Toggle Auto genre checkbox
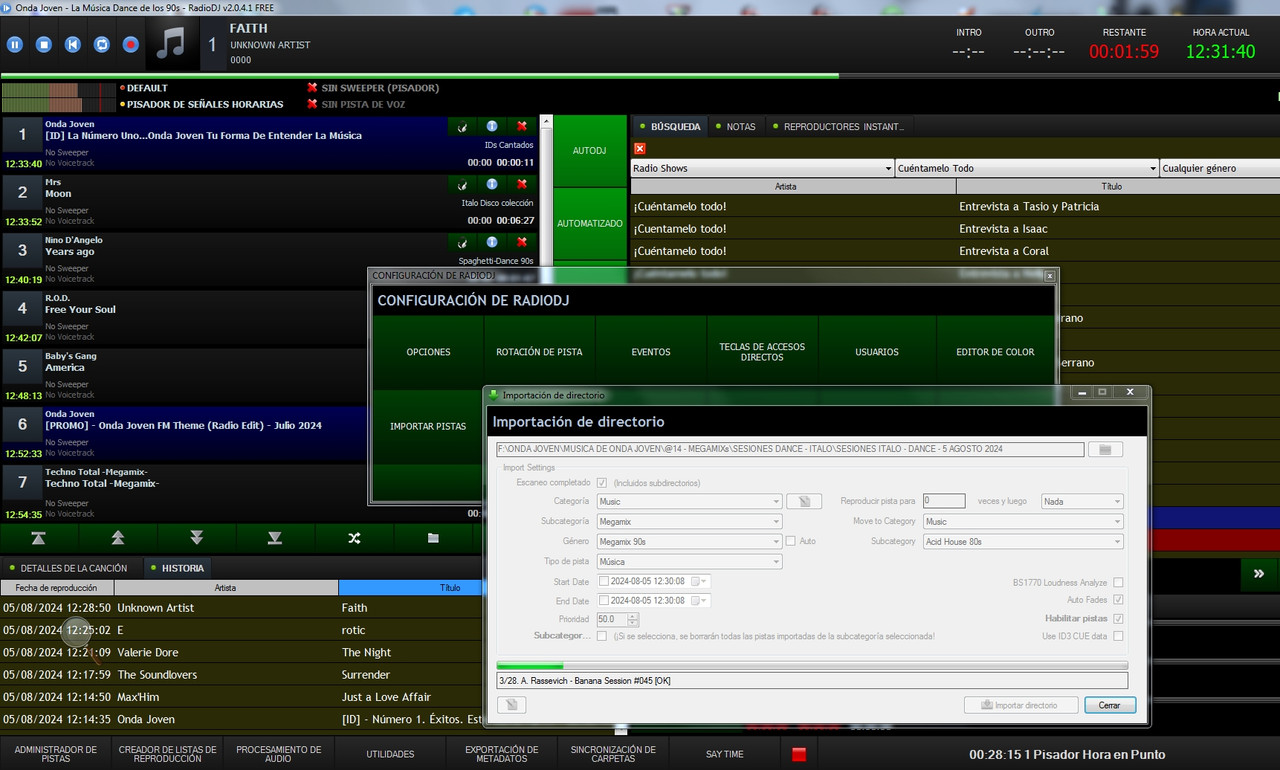Image resolution: width=1280 pixels, height=770 pixels. pos(791,541)
